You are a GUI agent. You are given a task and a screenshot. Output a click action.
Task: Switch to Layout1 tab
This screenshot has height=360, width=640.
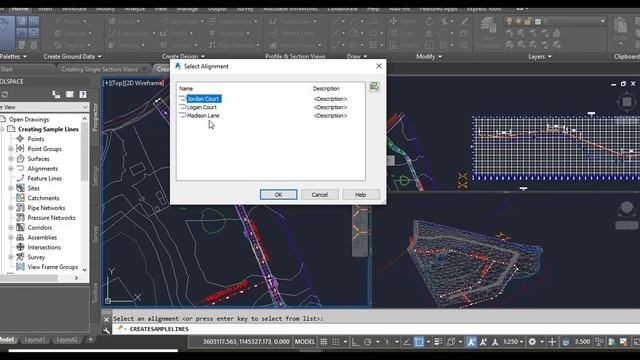(x=35, y=340)
